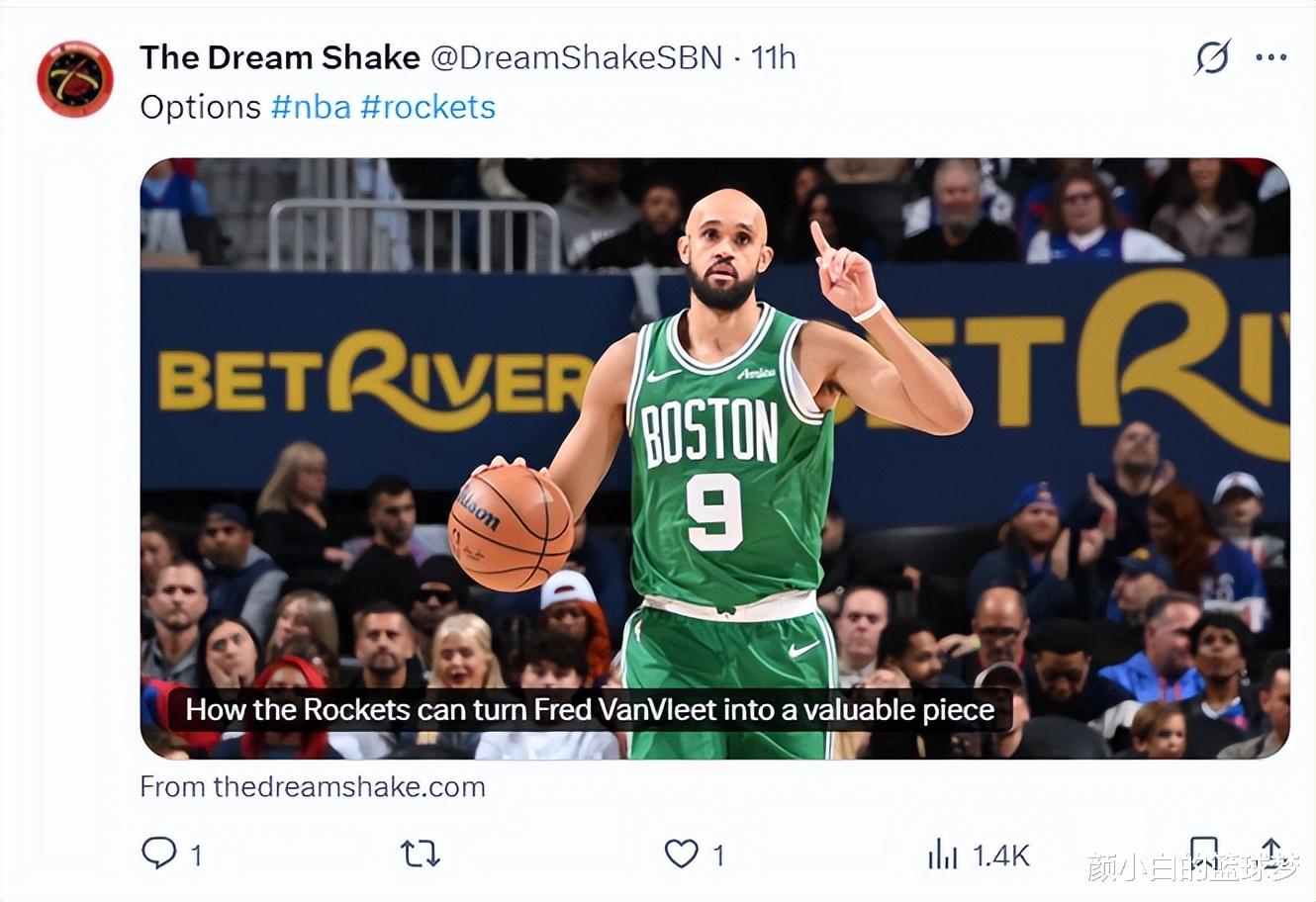
Task: Open view analytics bar chart icon
Action: point(941,855)
